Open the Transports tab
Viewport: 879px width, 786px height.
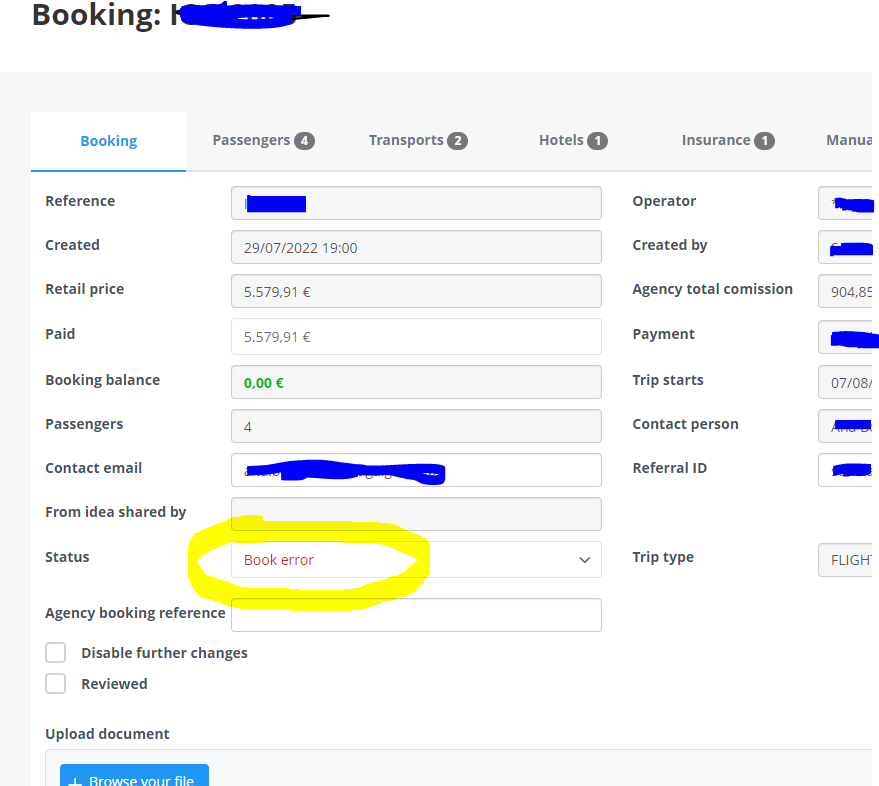click(417, 141)
